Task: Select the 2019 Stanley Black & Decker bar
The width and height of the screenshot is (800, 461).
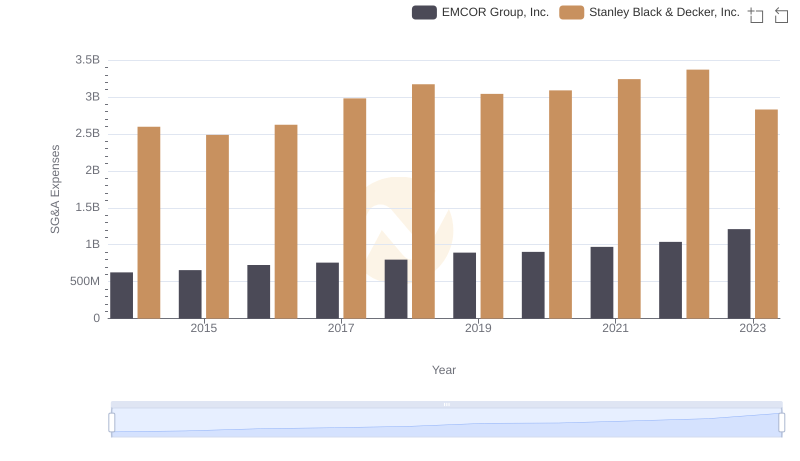Action: [x=492, y=206]
